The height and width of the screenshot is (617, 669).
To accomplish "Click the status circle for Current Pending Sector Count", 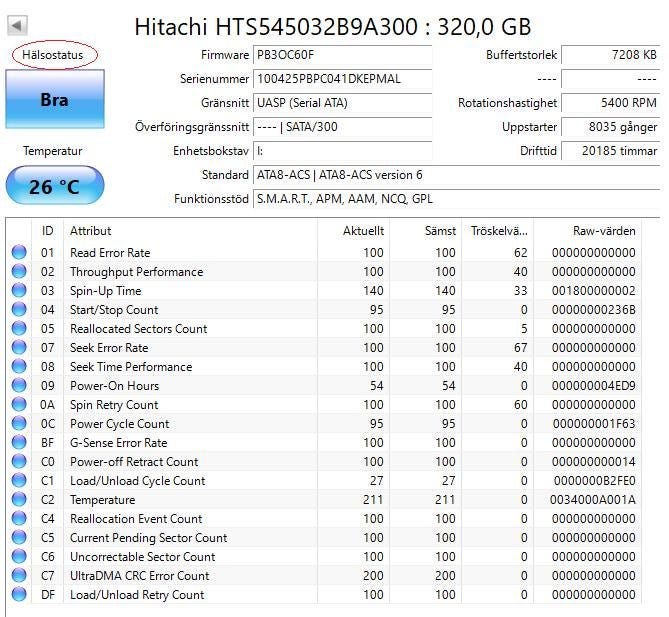I will tap(19, 538).
